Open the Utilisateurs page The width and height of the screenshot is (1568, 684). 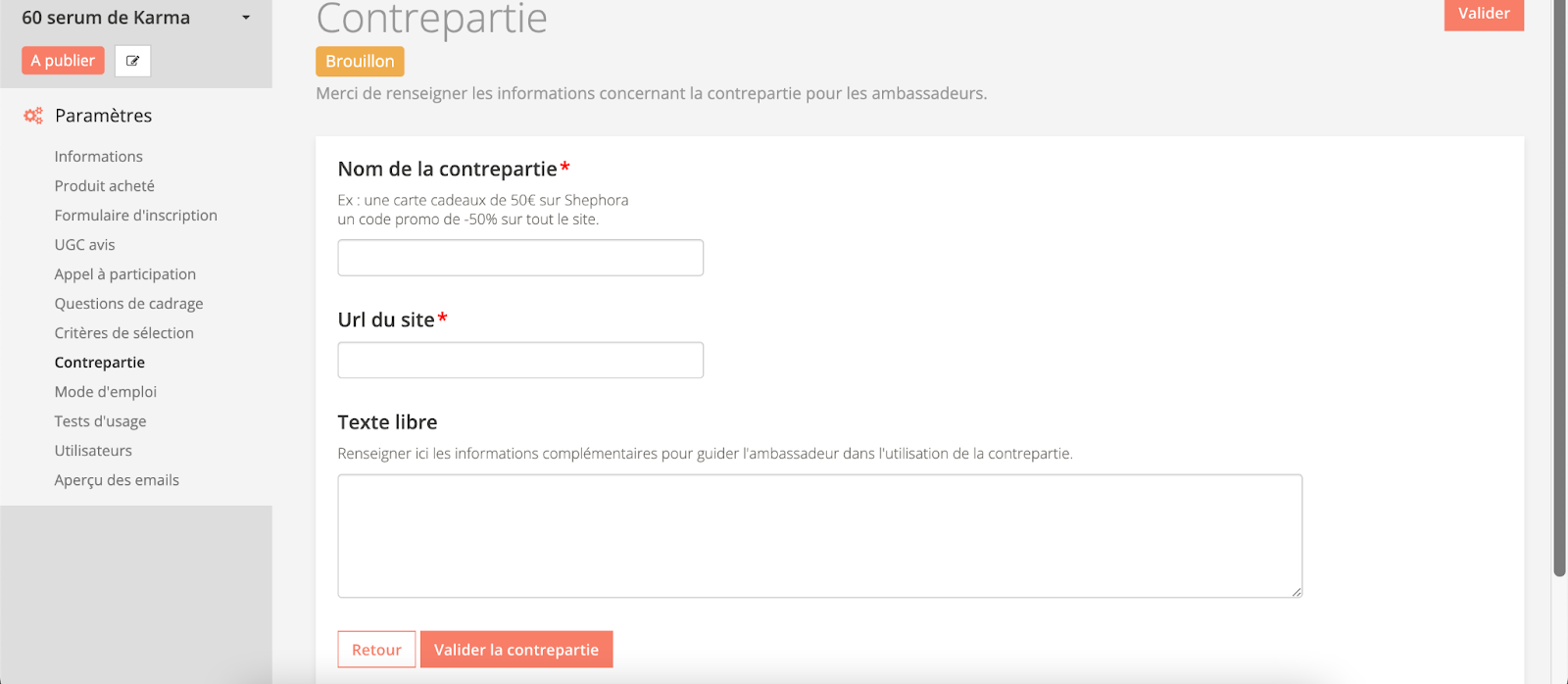93,451
